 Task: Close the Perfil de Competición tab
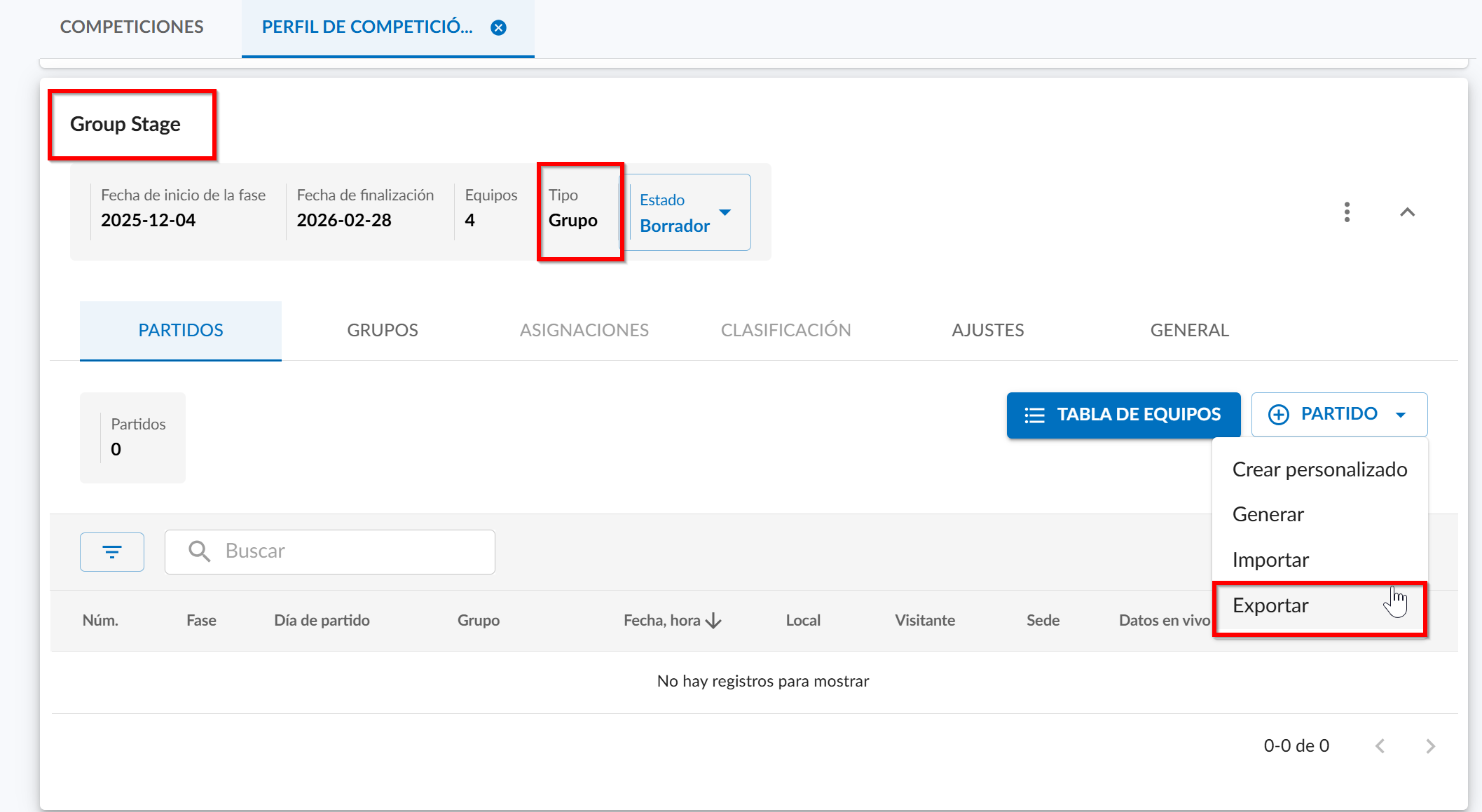(x=498, y=28)
